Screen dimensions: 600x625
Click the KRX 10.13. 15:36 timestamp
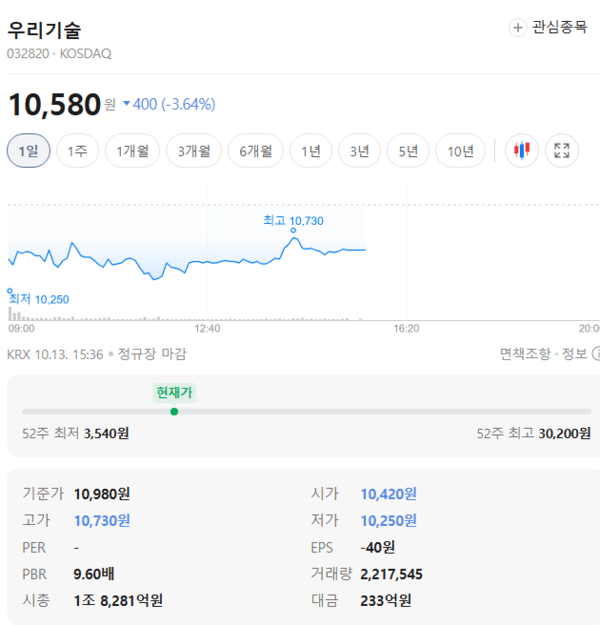[55, 354]
